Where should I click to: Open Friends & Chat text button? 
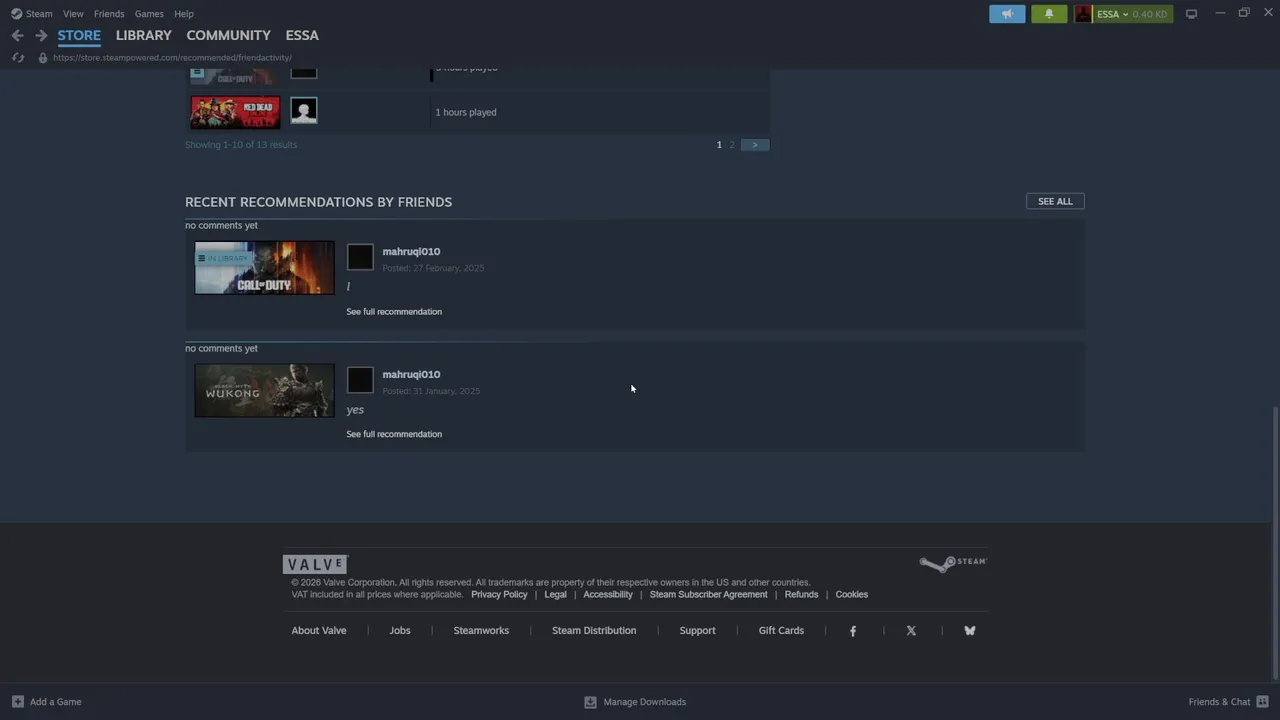[x=1219, y=702]
